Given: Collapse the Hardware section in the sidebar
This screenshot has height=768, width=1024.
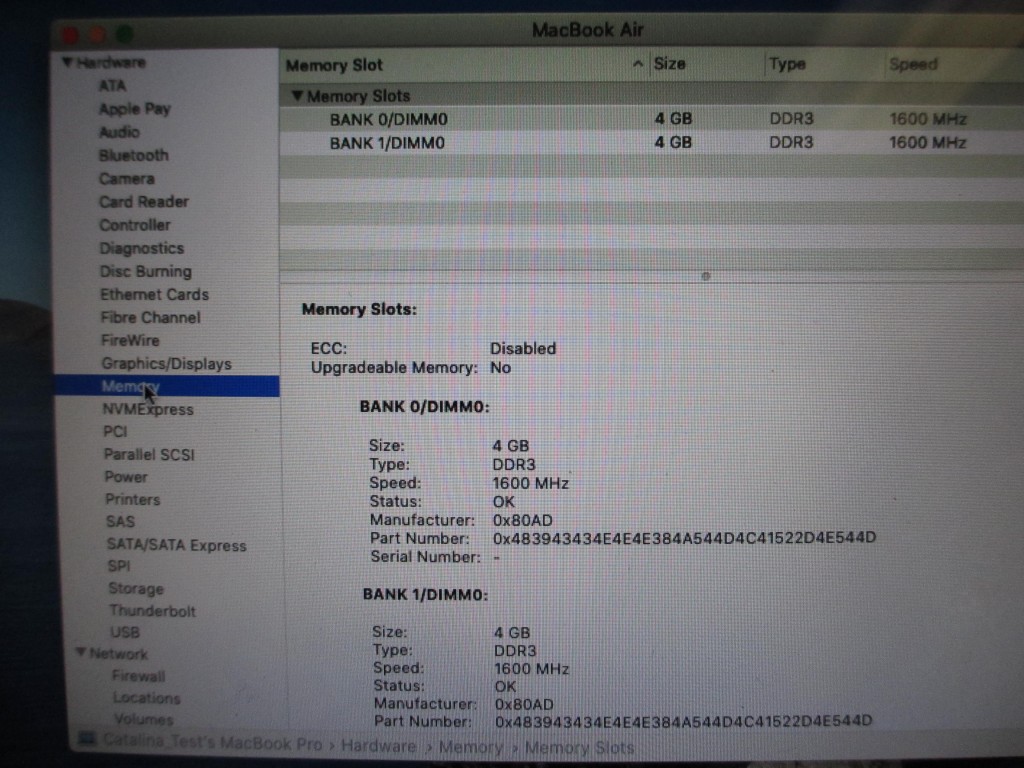Looking at the screenshot, I should (x=67, y=63).
